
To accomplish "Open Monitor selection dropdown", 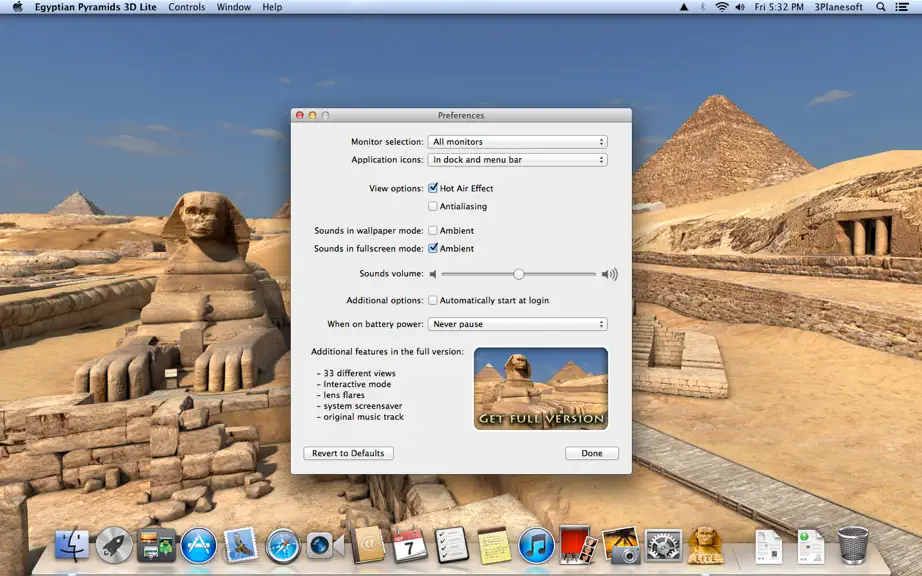I will (x=517, y=142).
